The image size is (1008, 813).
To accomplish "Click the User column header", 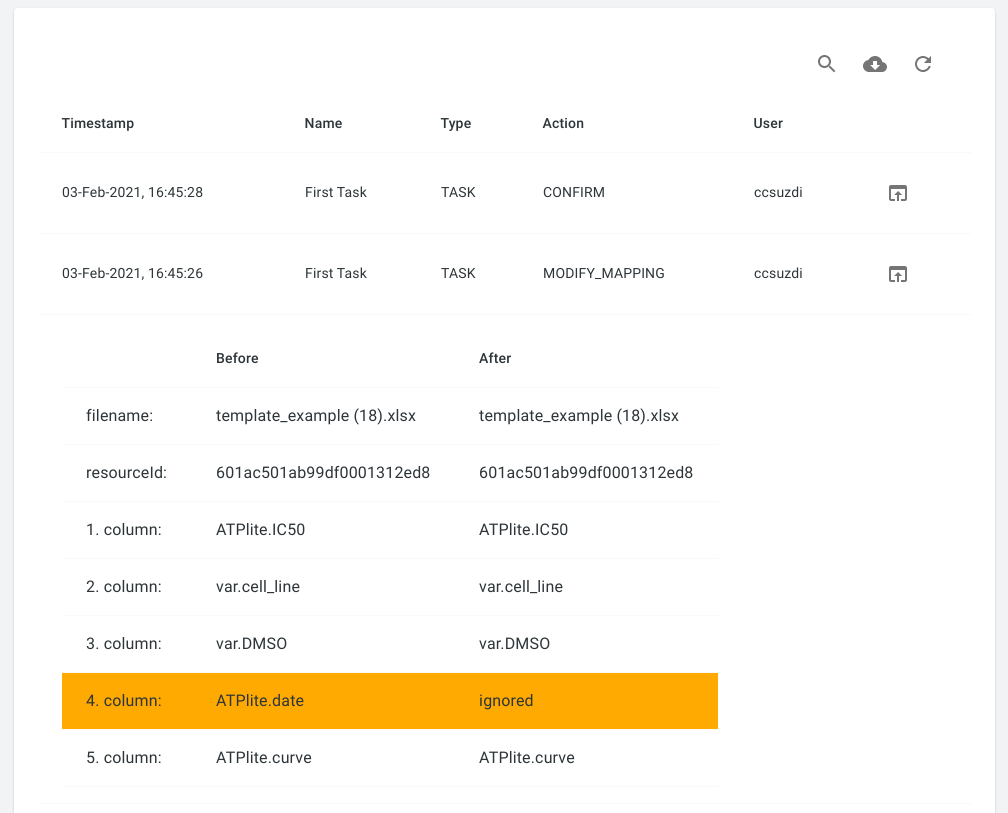I will pos(767,123).
